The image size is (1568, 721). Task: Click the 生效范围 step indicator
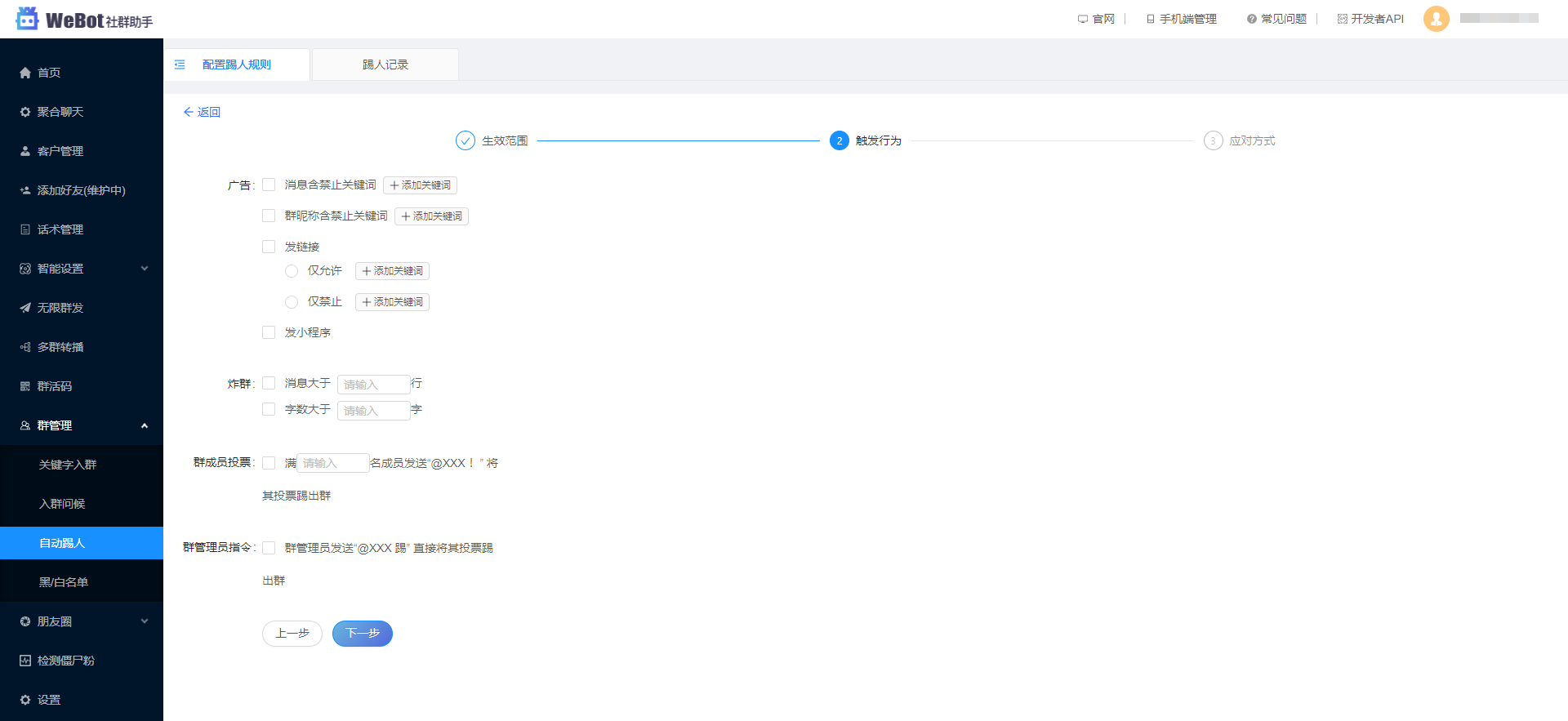(465, 140)
